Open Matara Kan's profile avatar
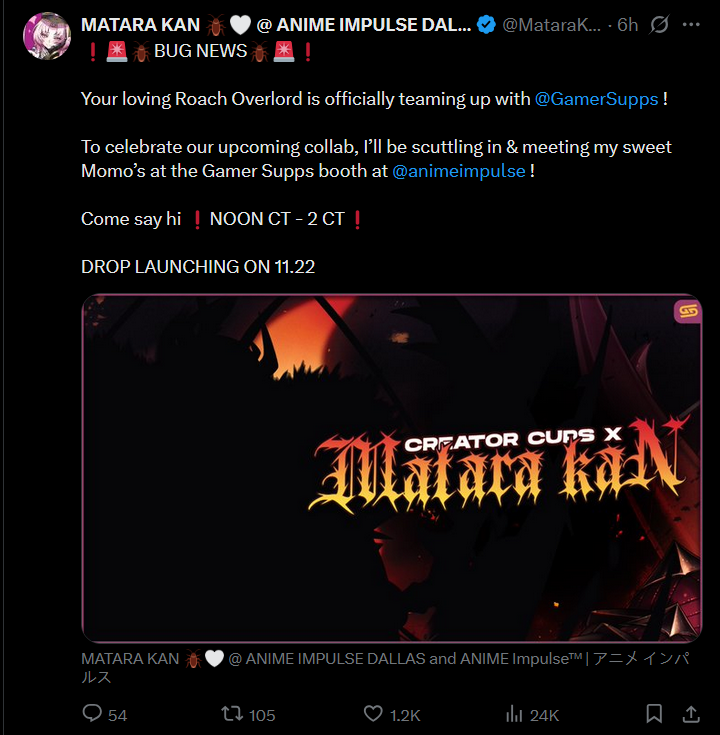The height and width of the screenshot is (735, 720). pos(47,36)
